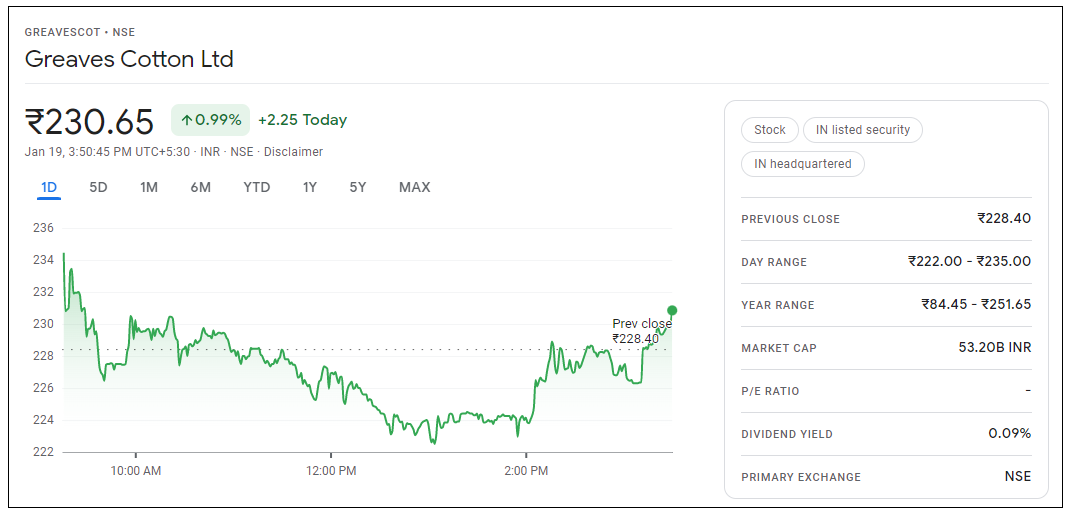
Task: Click the 12:00 PM time axis marker
Action: point(331,470)
